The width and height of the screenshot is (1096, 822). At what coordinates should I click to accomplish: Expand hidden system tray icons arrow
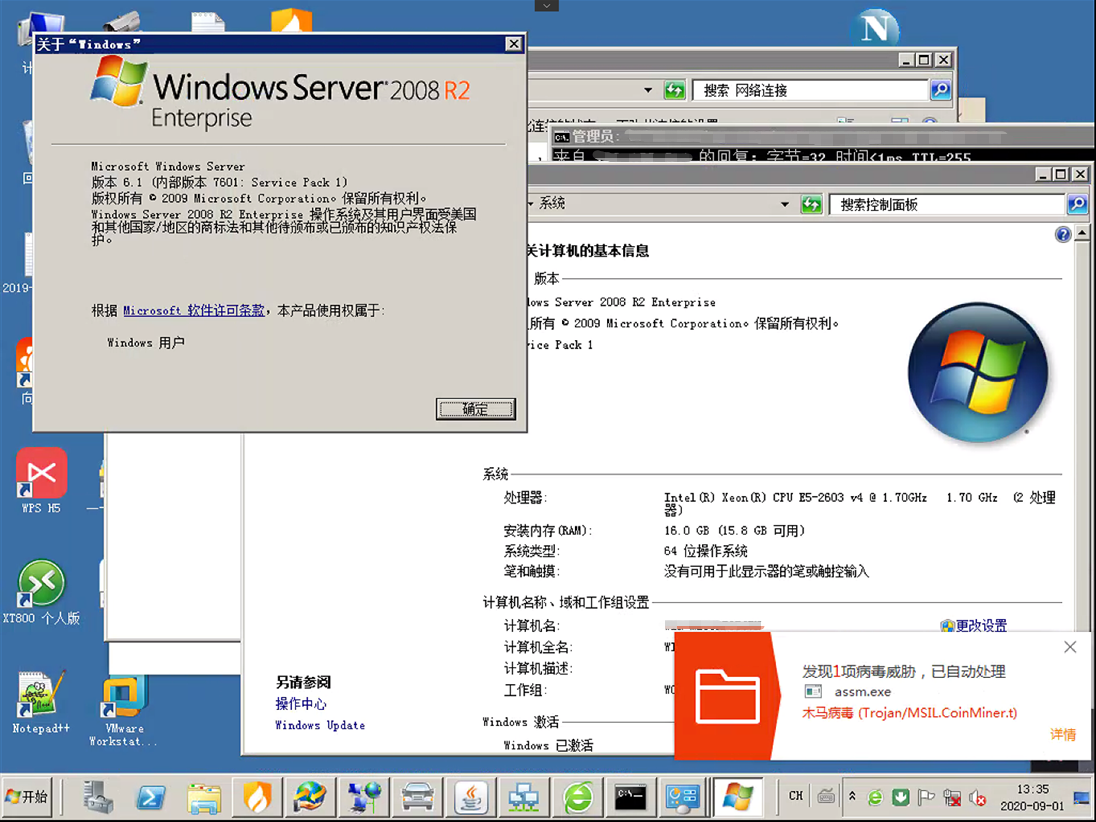tap(852, 796)
